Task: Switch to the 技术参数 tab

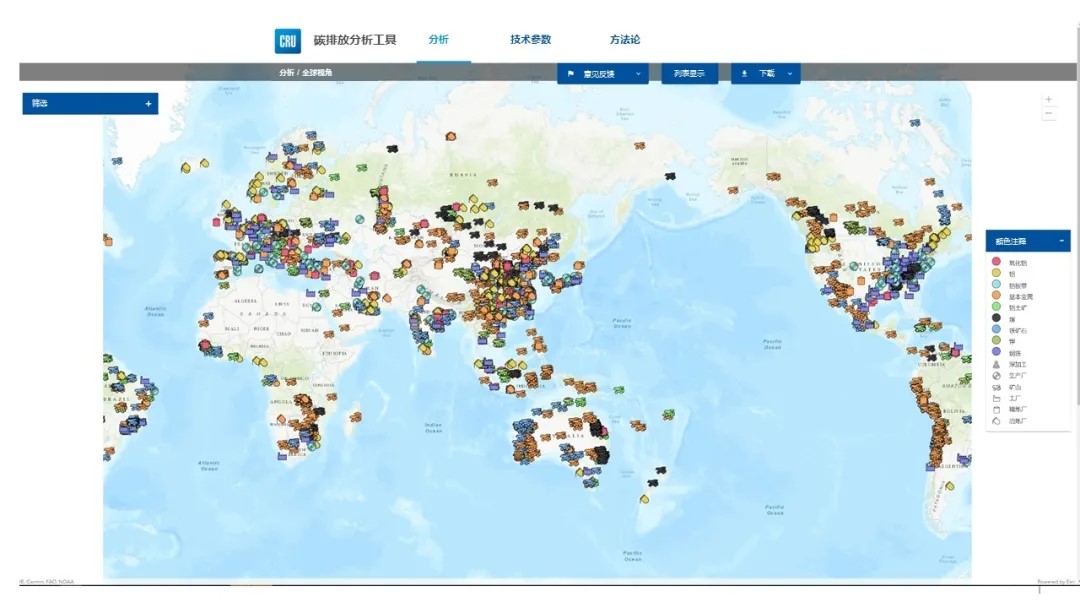Action: pos(530,40)
